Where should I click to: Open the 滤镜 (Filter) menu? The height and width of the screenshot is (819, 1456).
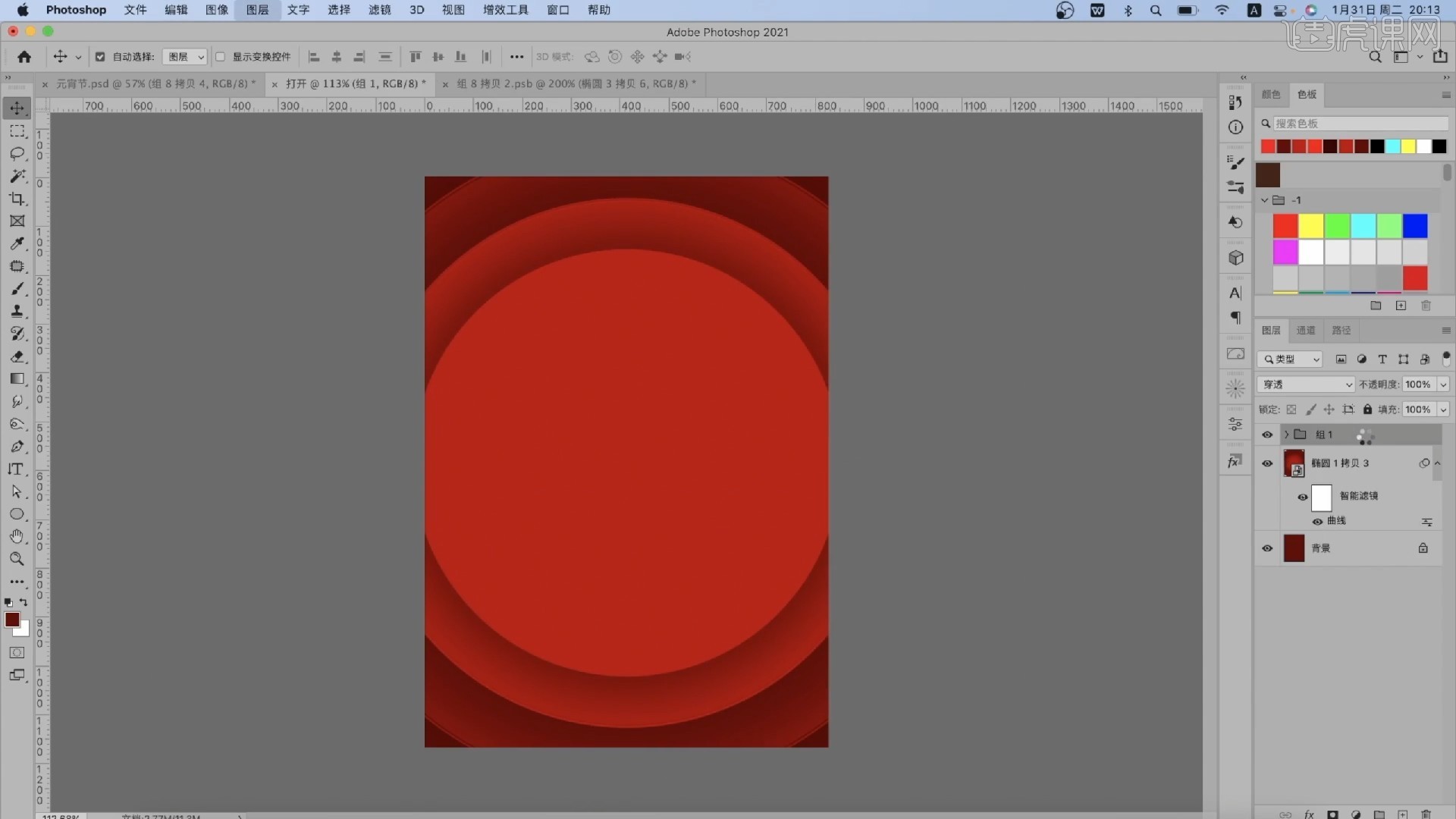[x=379, y=10]
